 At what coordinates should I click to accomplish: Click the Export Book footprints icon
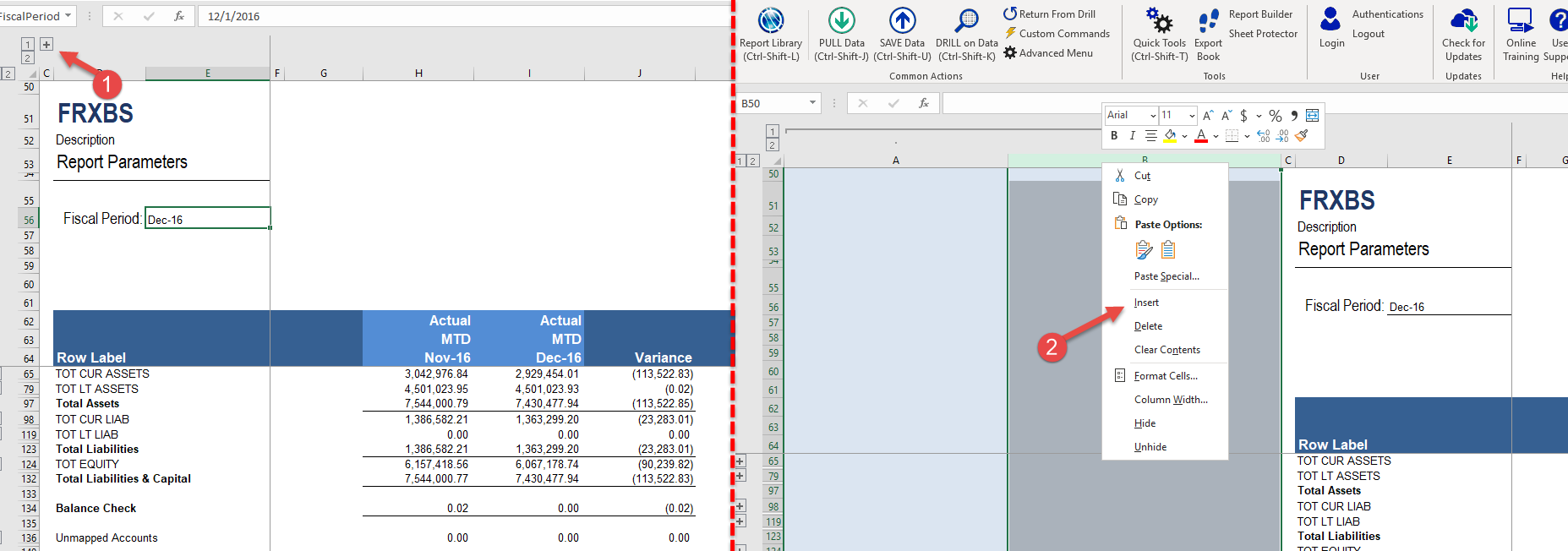1208,21
